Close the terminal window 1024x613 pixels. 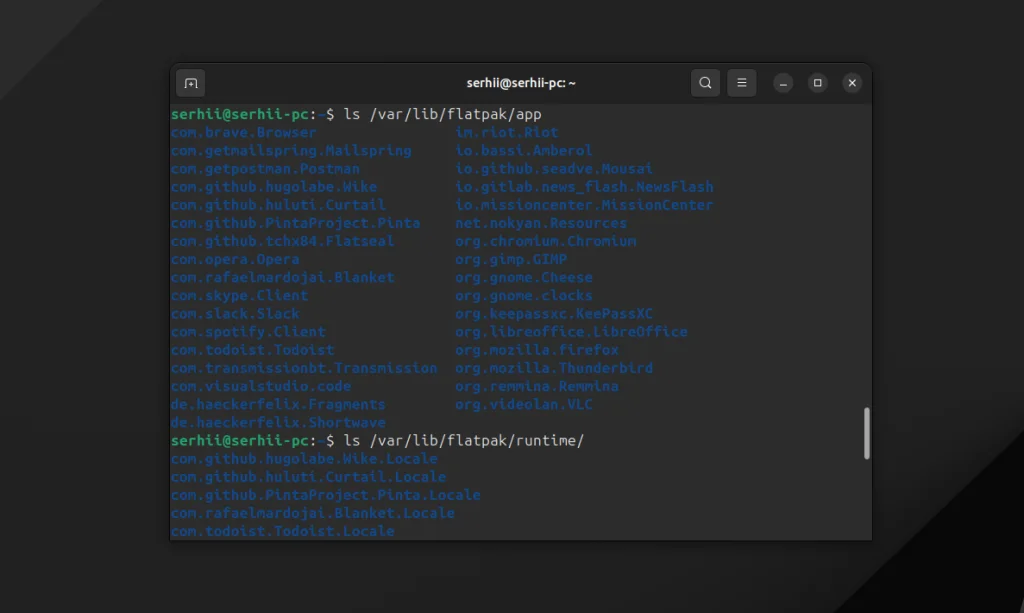(852, 83)
